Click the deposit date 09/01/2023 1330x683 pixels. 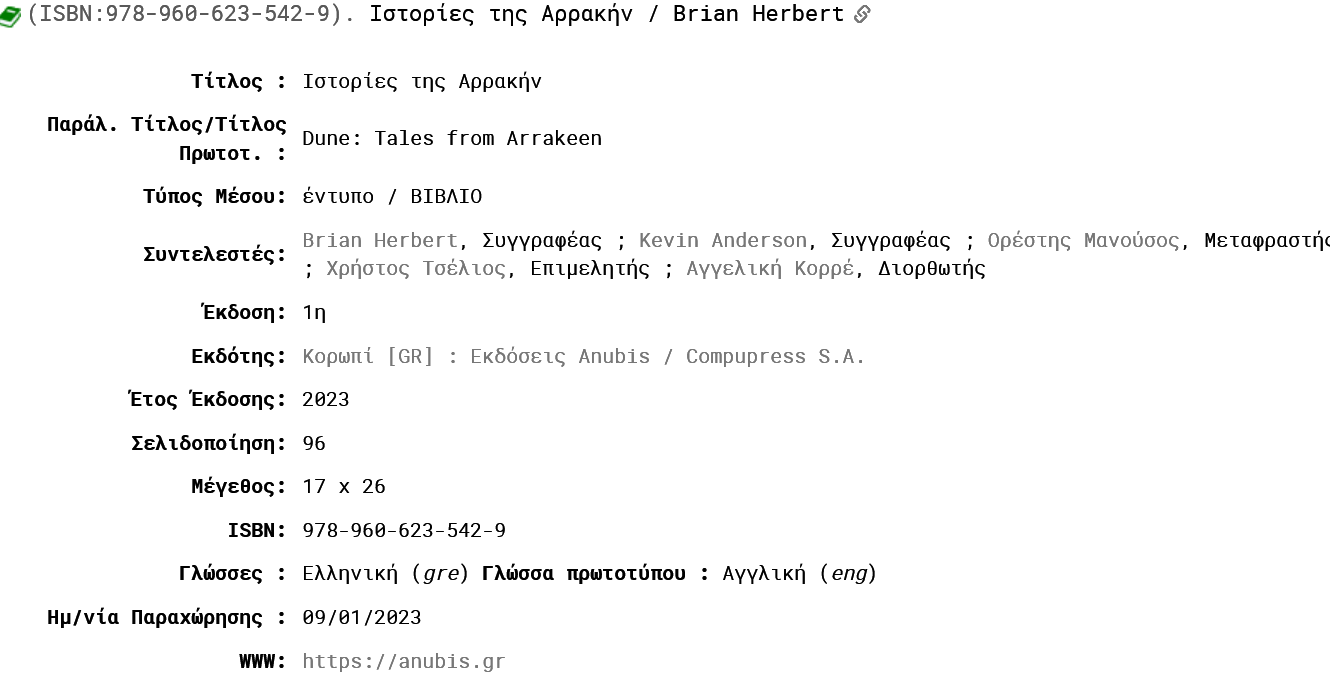click(x=362, y=617)
